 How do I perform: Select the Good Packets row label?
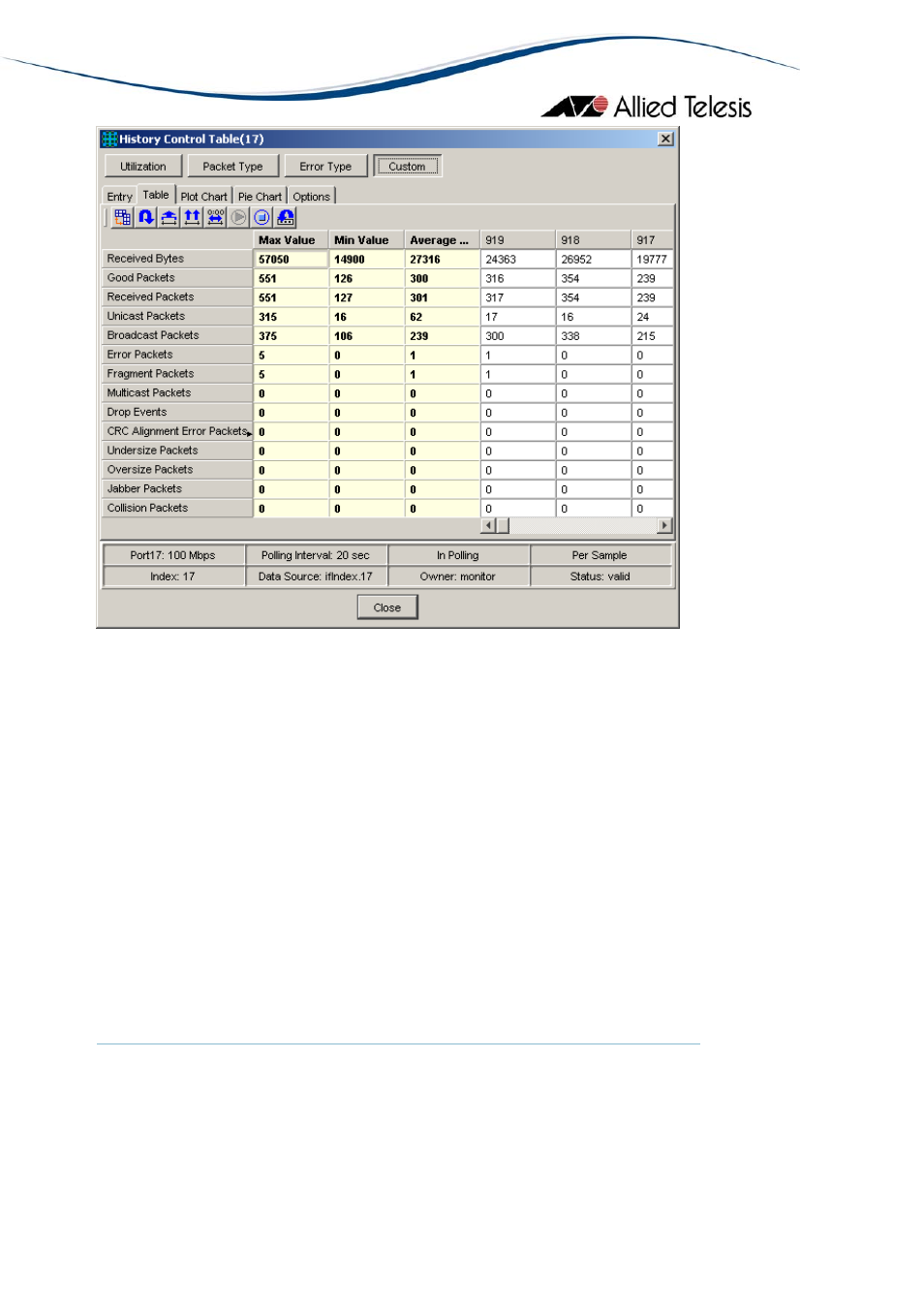click(177, 278)
